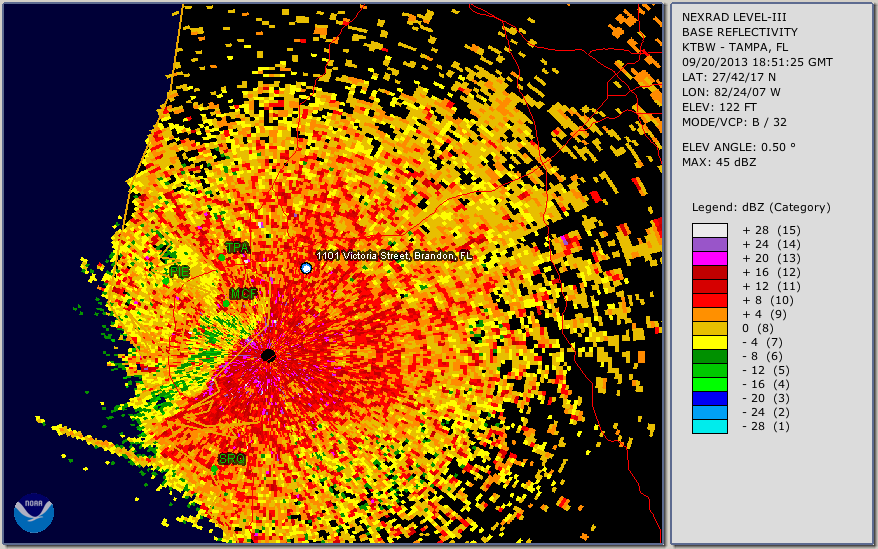Click the -8 dBZ dark green swatch
This screenshot has height=549, width=878.
(709, 356)
